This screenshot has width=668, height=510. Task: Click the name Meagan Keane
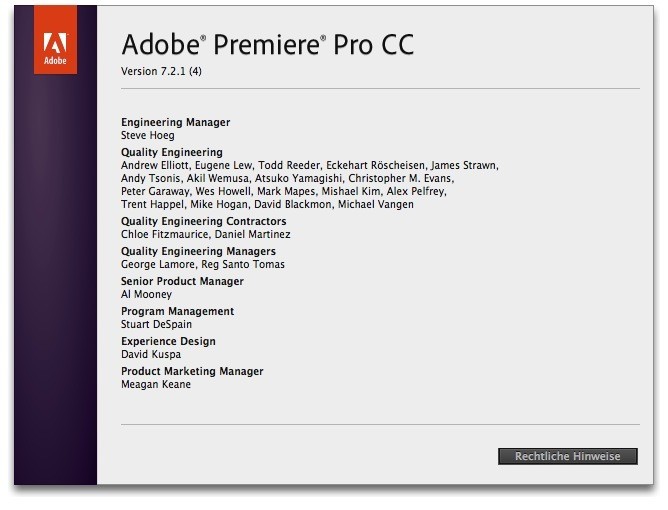(x=155, y=384)
